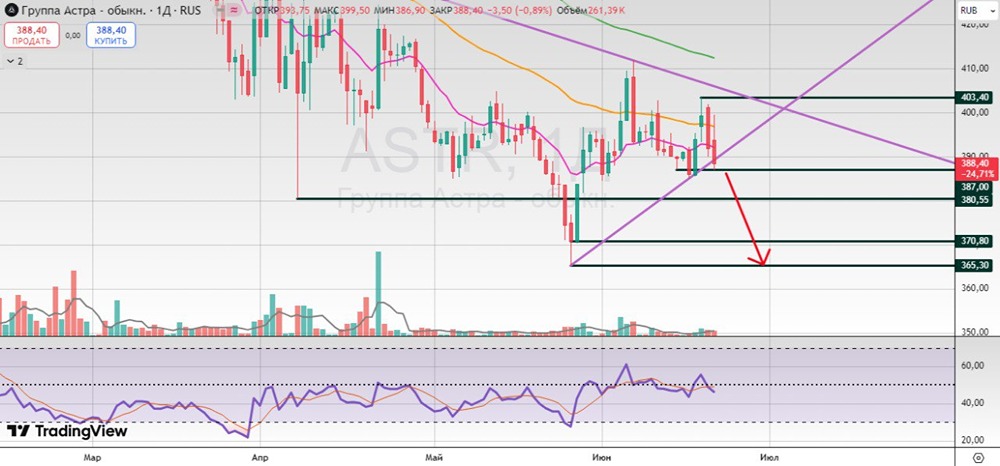Click the КУПИТЬ 388,40 buy button
This screenshot has height=466, width=1000.
tap(111, 35)
